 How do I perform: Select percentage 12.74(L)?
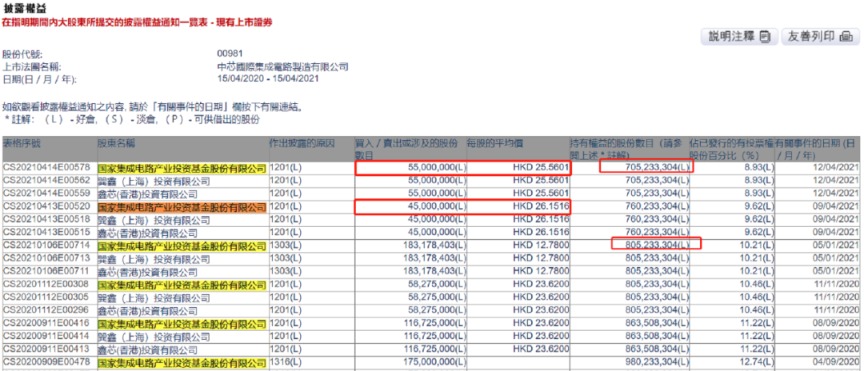[x=758, y=363]
